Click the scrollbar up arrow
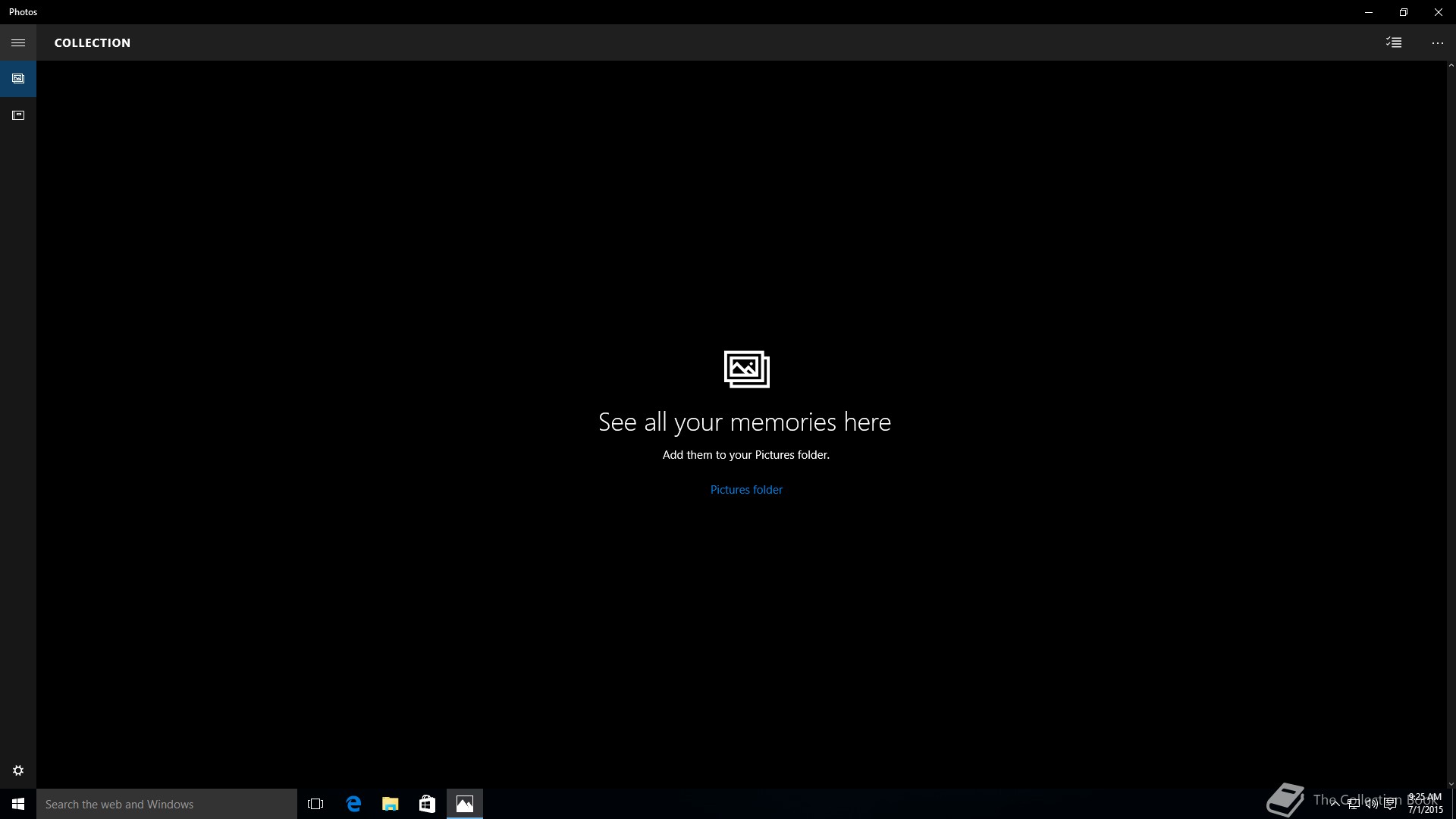Image resolution: width=1456 pixels, height=819 pixels. point(1451,66)
